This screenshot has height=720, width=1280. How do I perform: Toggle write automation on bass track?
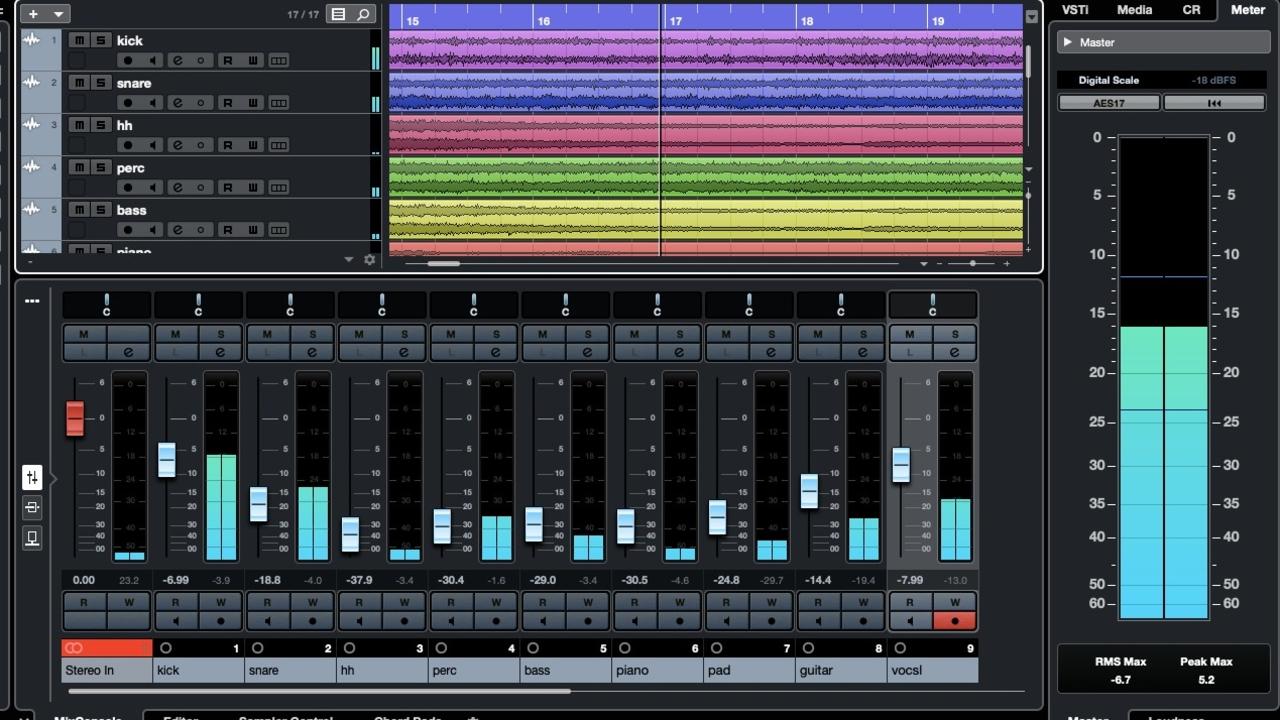pyautogui.click(x=252, y=229)
